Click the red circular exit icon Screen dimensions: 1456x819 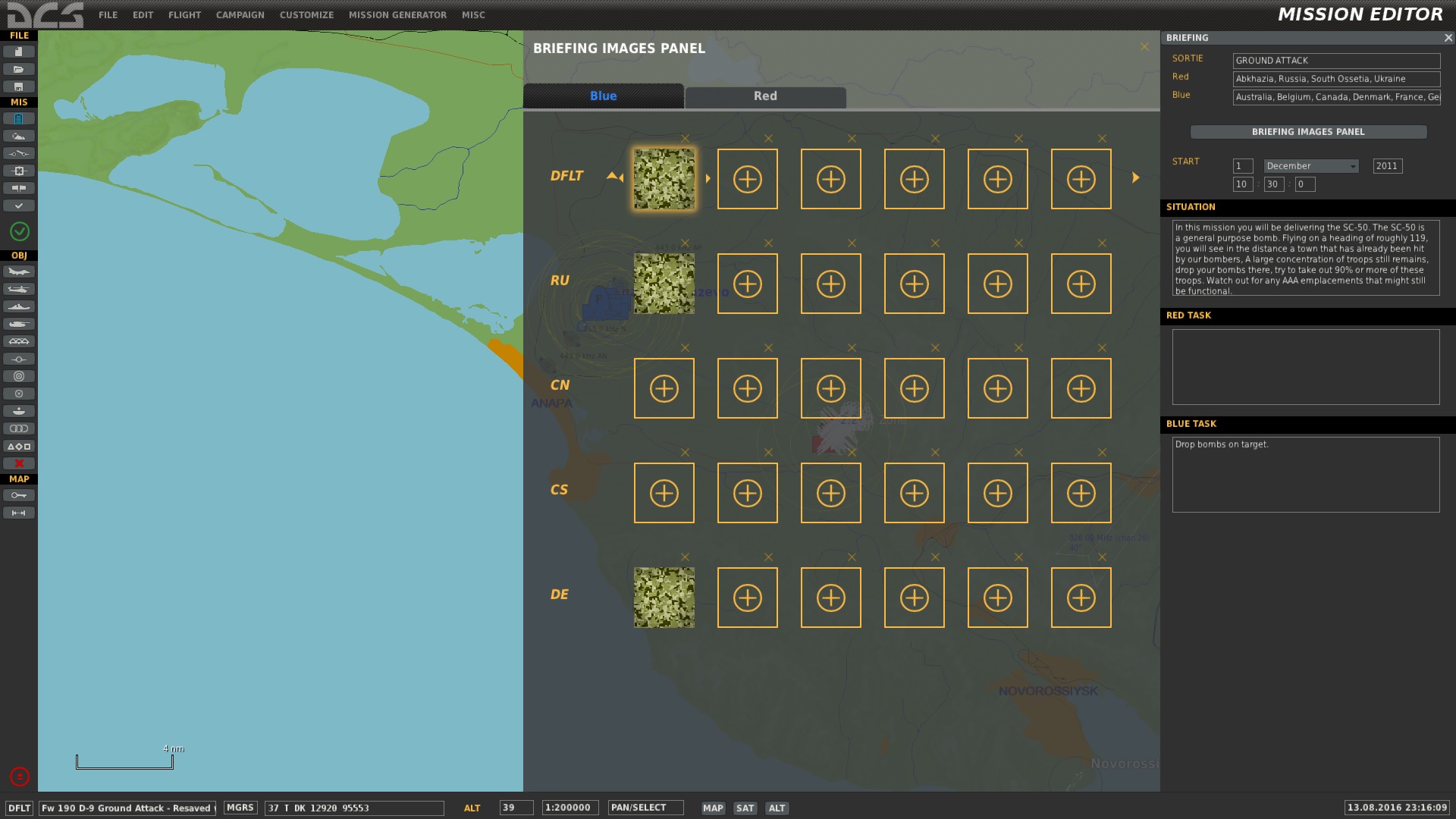(20, 777)
